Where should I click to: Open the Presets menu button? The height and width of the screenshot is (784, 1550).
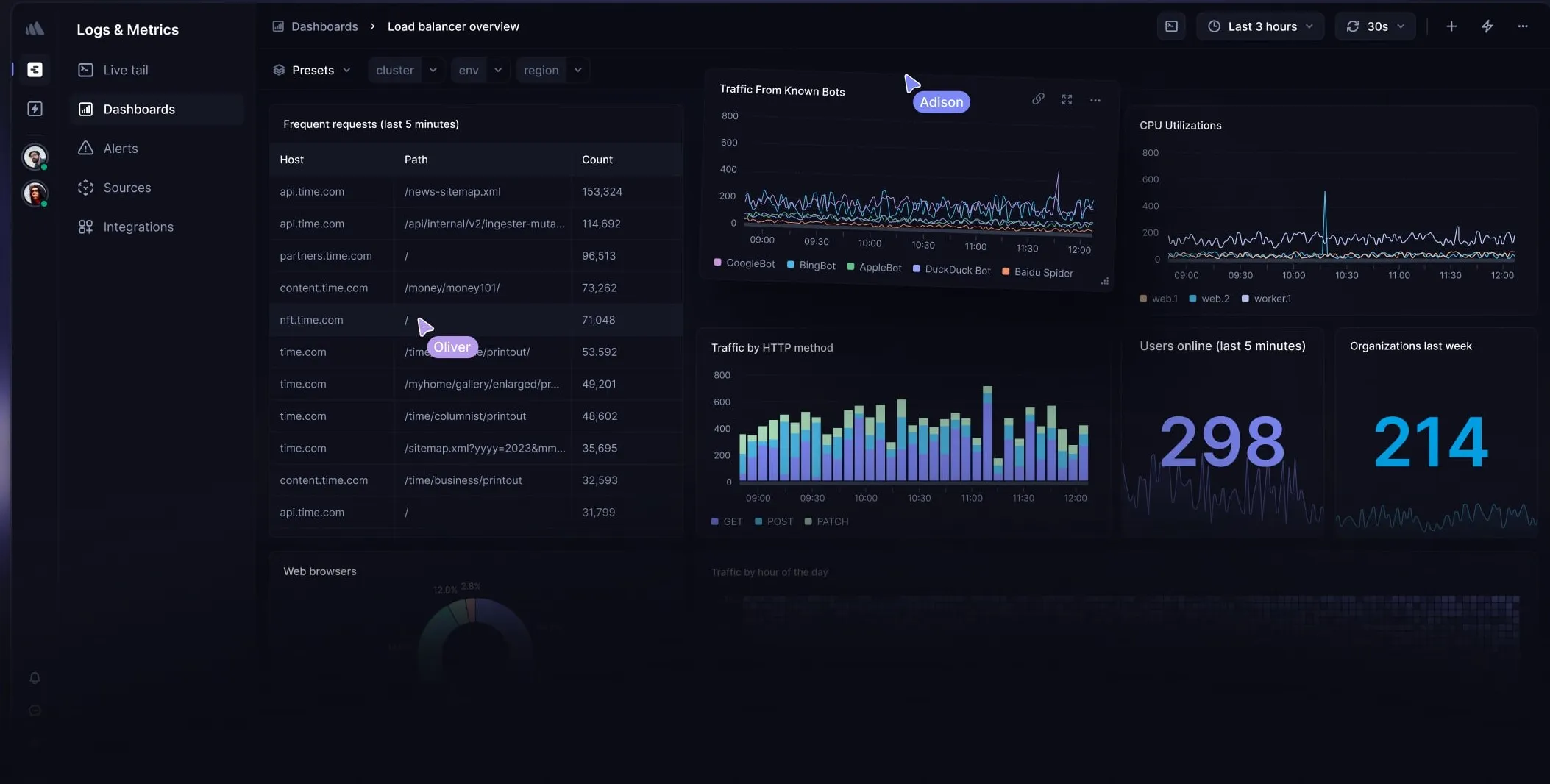point(312,70)
